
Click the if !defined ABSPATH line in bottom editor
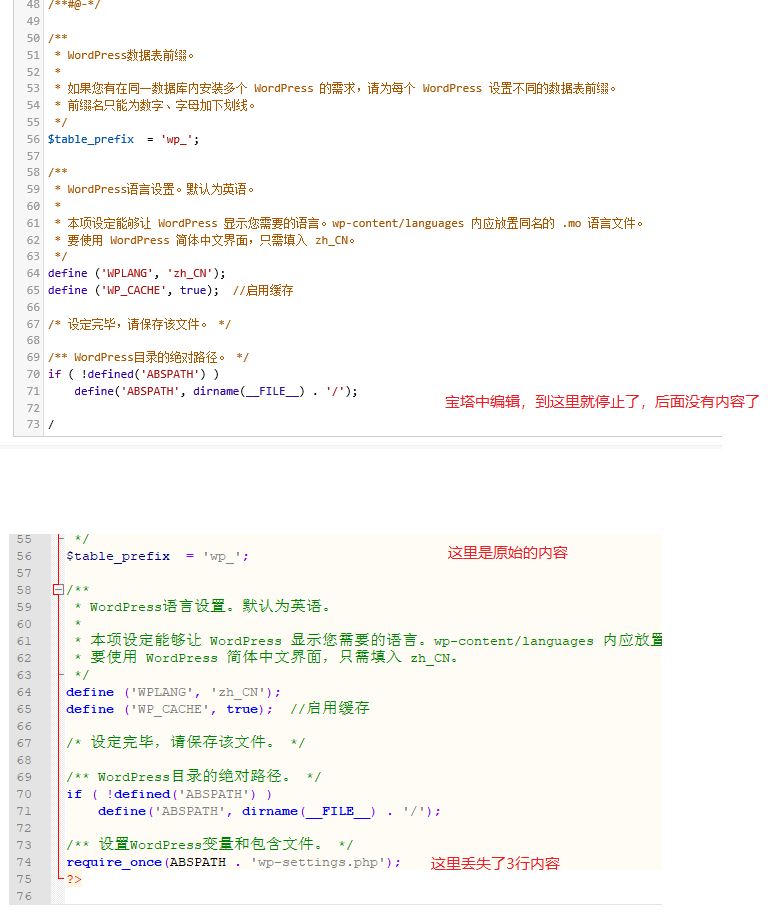click(x=169, y=794)
